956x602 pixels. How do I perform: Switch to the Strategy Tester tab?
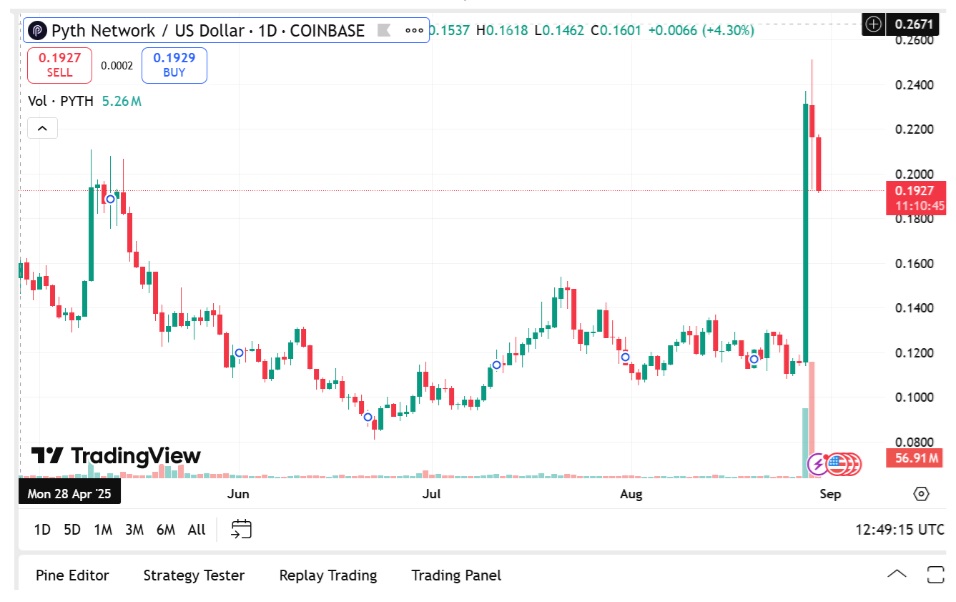[194, 576]
